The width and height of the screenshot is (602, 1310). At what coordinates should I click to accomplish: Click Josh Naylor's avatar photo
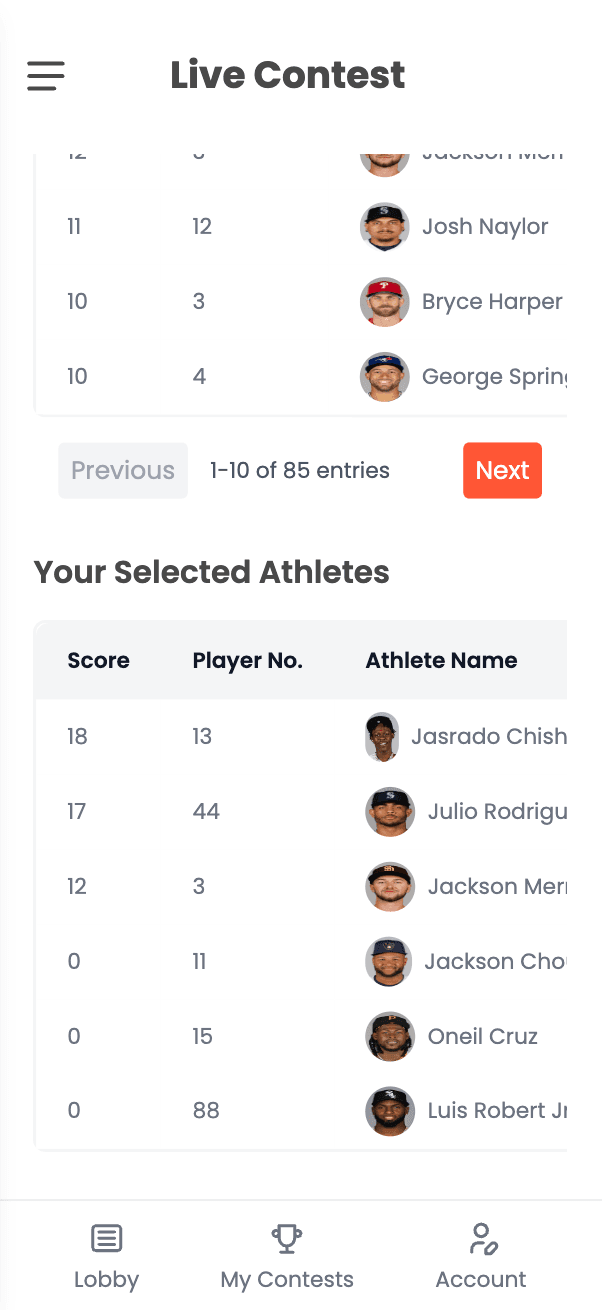(x=384, y=226)
